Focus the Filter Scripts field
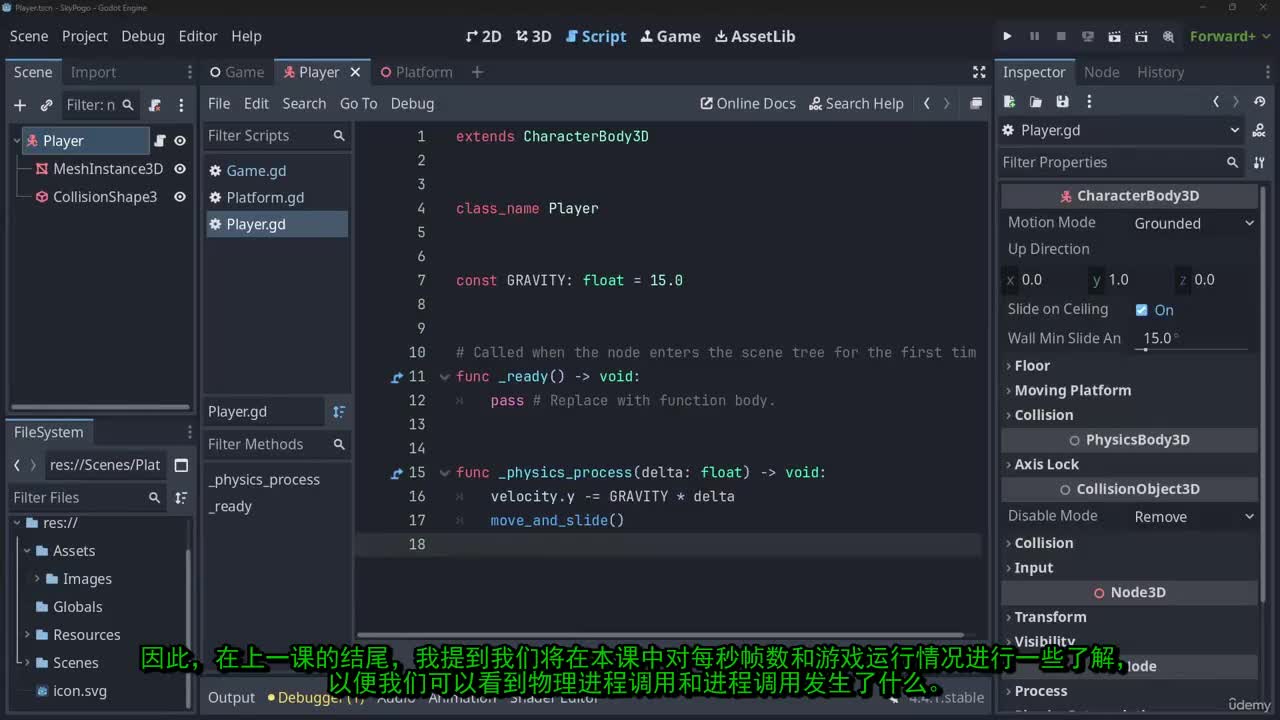The width and height of the screenshot is (1280, 720). point(277,136)
